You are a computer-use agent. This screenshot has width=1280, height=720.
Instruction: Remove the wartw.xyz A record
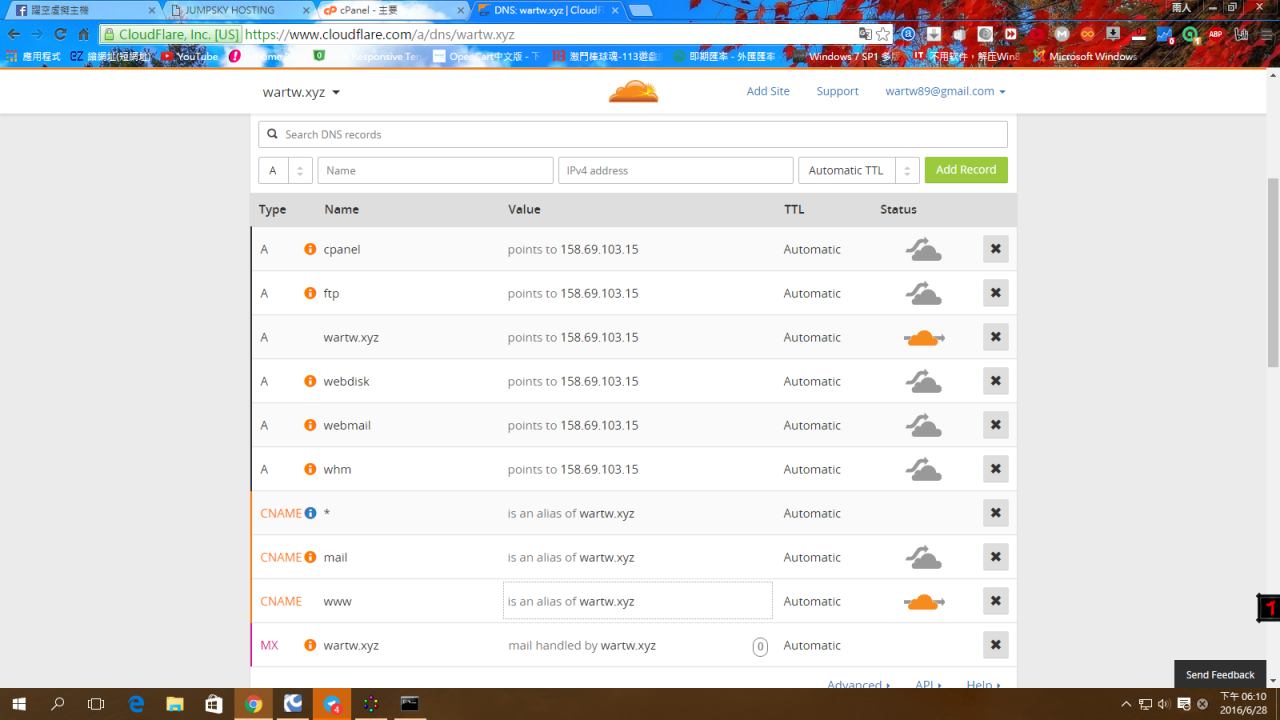995,337
